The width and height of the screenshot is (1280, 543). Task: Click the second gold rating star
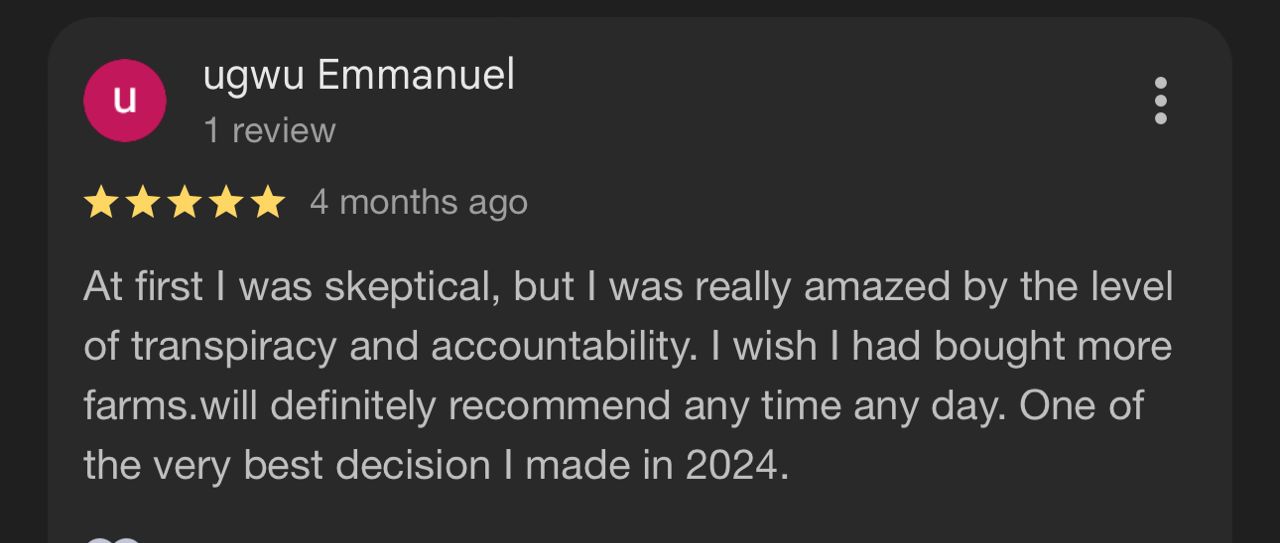tap(142, 203)
